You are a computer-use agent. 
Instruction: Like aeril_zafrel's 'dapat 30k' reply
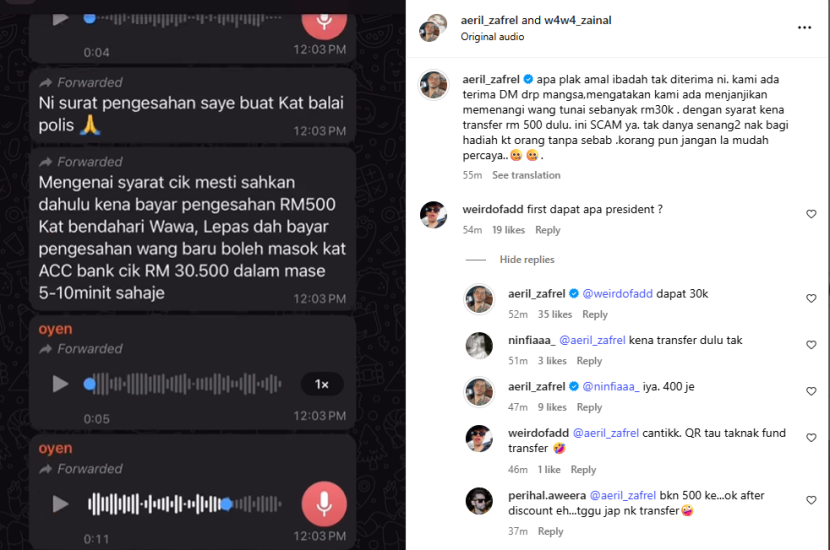point(811,299)
